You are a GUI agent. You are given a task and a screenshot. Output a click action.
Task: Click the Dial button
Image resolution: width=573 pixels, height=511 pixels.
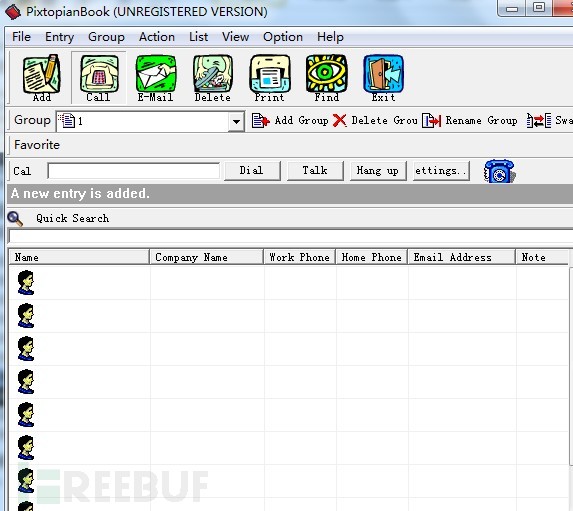click(252, 171)
